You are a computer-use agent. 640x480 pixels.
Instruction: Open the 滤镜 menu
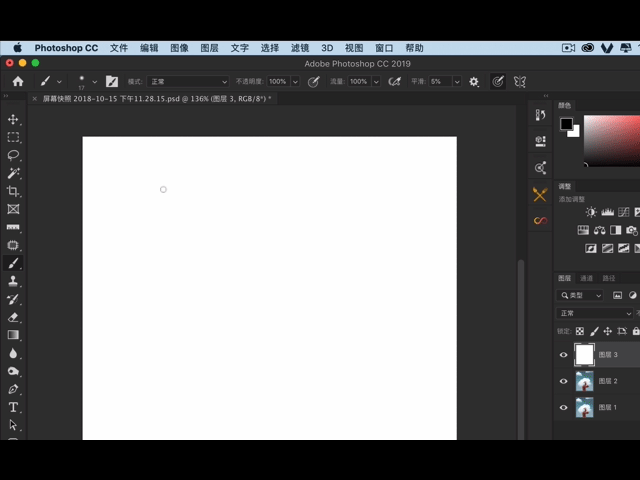pos(300,48)
